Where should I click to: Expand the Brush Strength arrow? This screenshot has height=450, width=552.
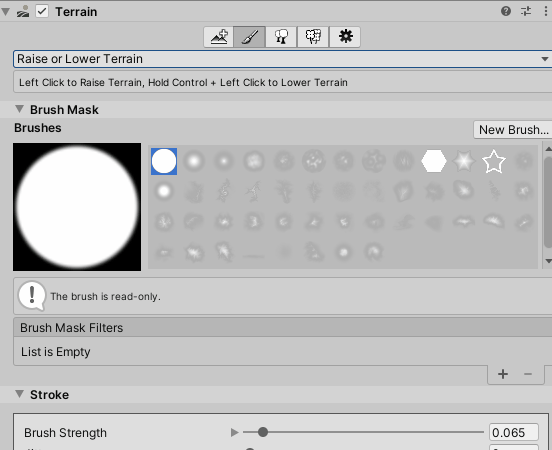pos(234,432)
